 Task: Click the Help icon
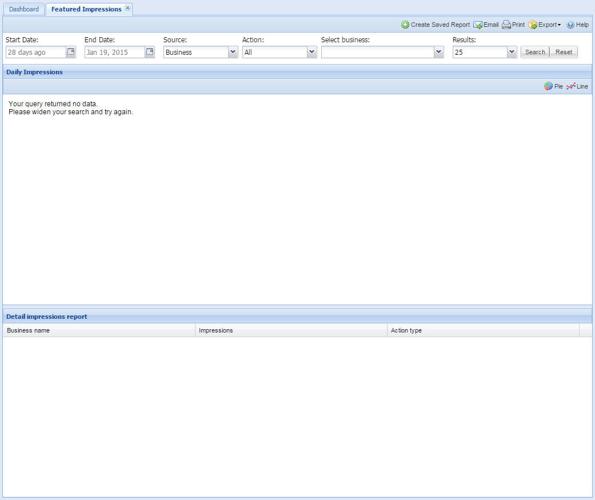[x=570, y=25]
